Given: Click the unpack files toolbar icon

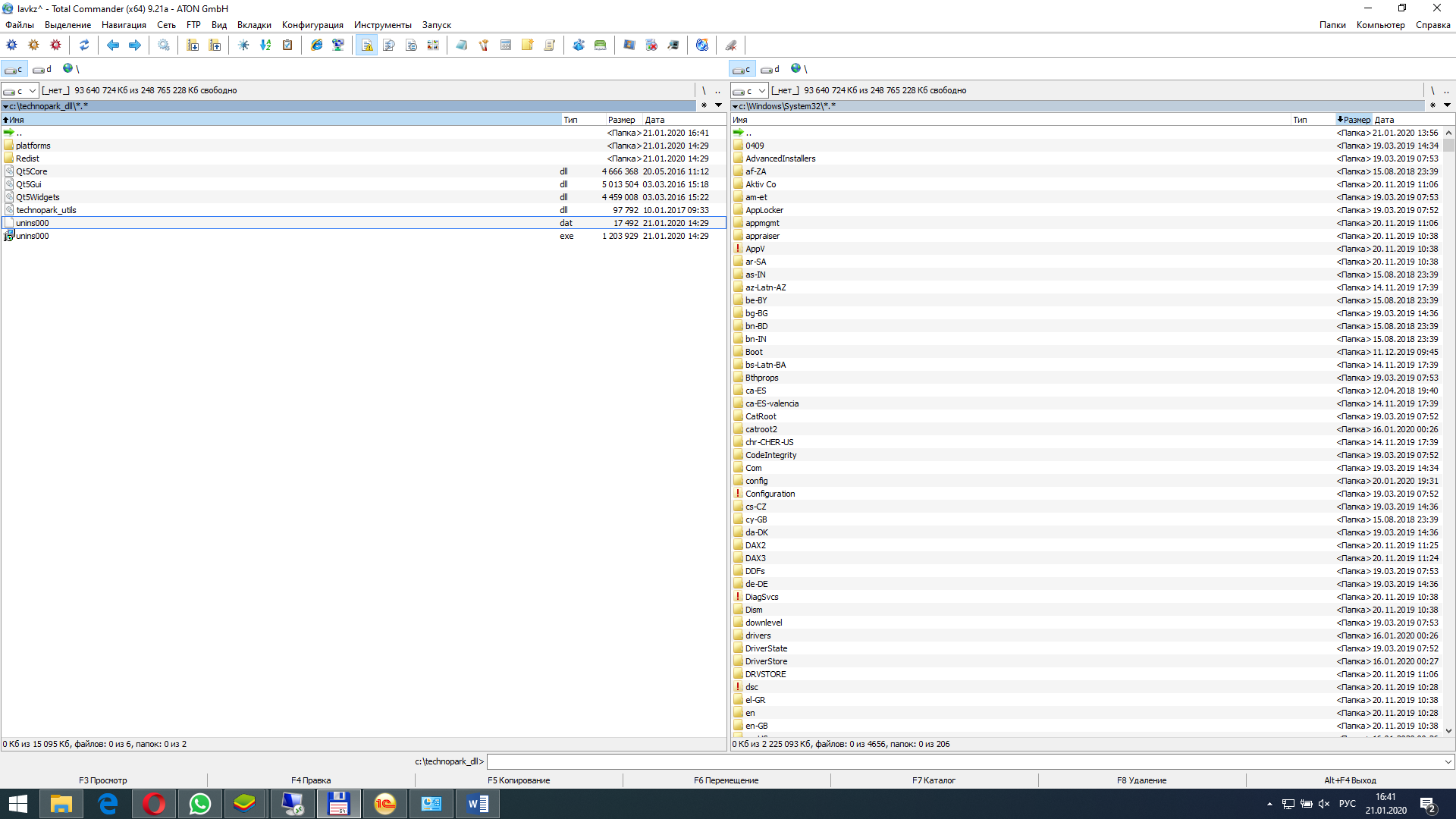Looking at the screenshot, I should tap(215, 45).
